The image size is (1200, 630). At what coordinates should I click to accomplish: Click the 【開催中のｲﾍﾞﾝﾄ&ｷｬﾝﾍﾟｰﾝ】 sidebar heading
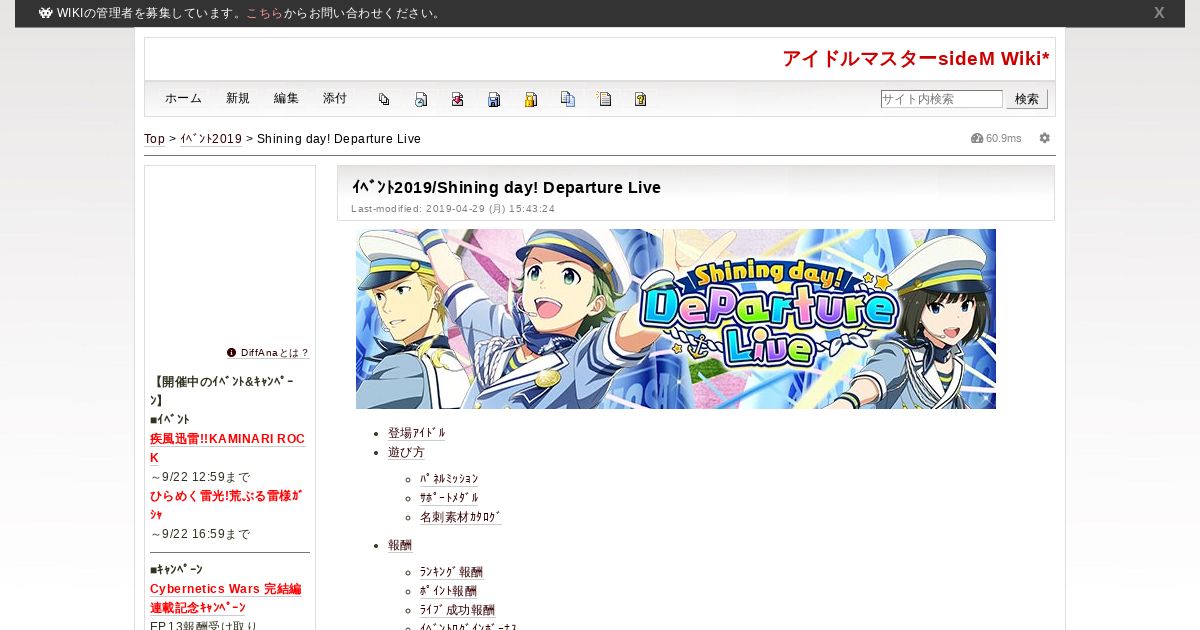222,391
